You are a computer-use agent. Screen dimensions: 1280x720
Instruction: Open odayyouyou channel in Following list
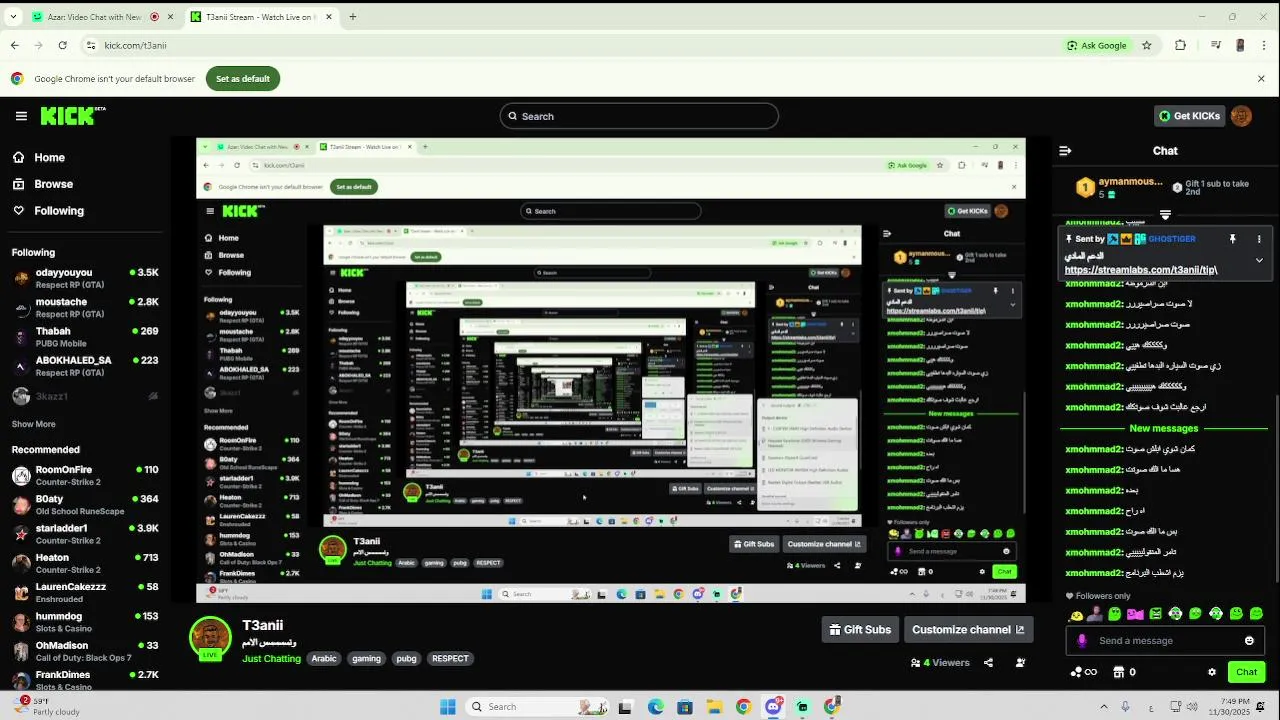point(84,278)
